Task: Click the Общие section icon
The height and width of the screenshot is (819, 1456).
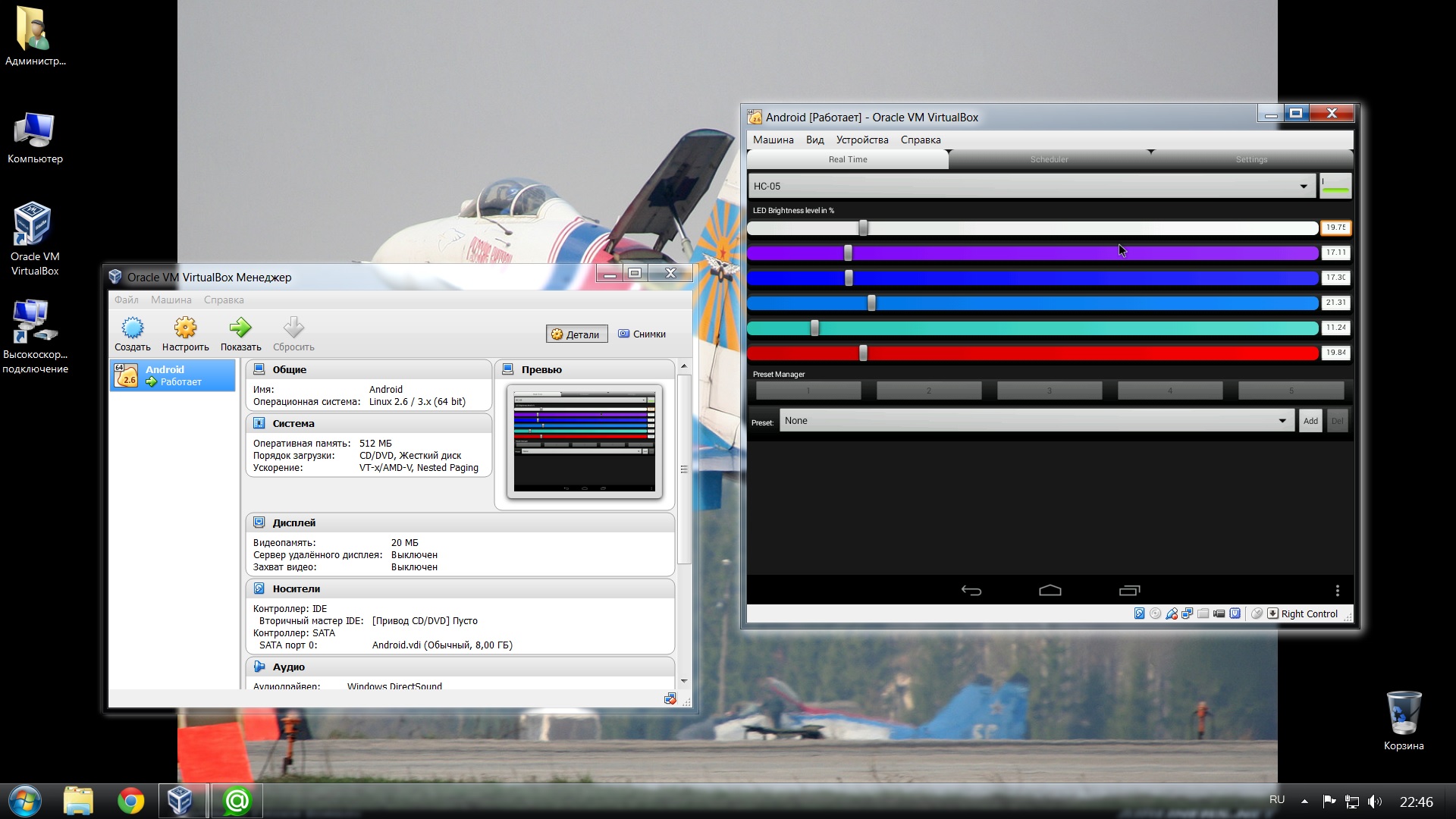Action: 259,369
